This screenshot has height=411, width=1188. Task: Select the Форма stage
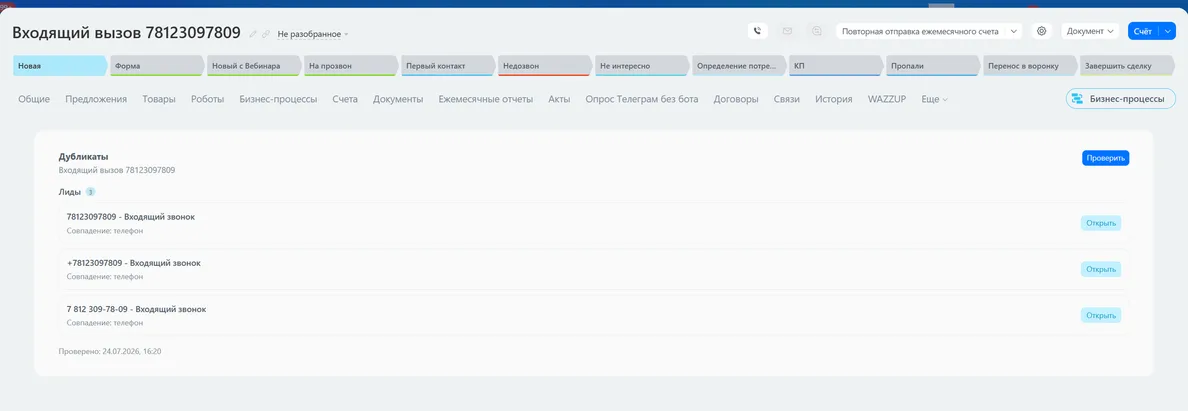[158, 66]
